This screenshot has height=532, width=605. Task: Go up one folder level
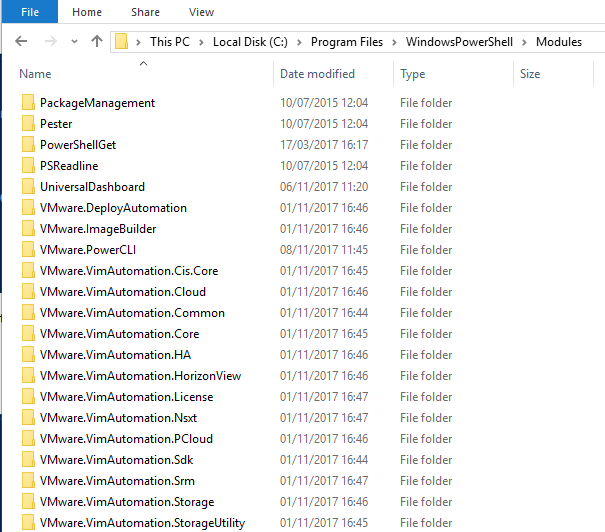point(97,41)
